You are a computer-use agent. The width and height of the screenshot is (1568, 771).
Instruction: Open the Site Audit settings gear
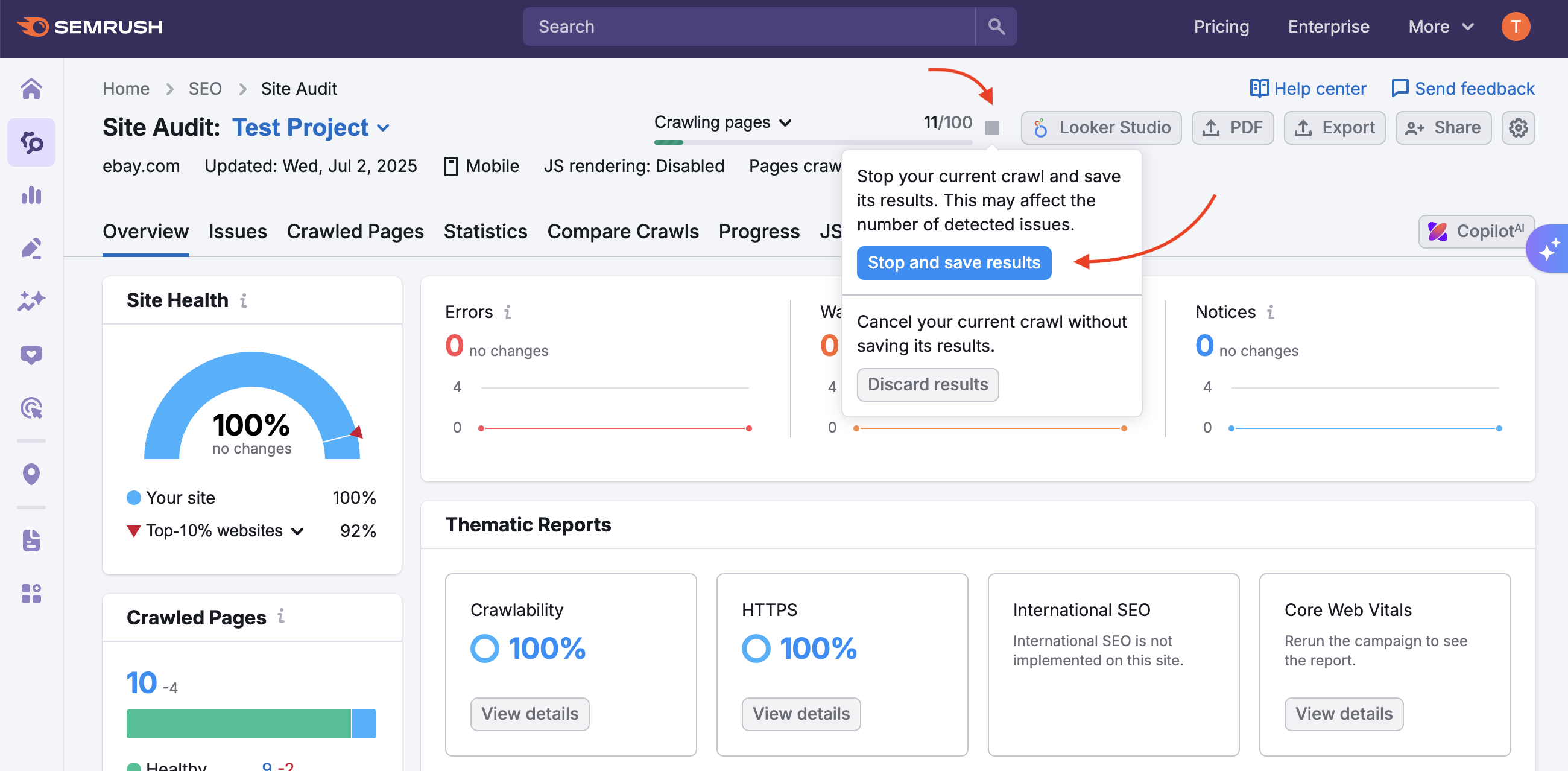(x=1518, y=127)
